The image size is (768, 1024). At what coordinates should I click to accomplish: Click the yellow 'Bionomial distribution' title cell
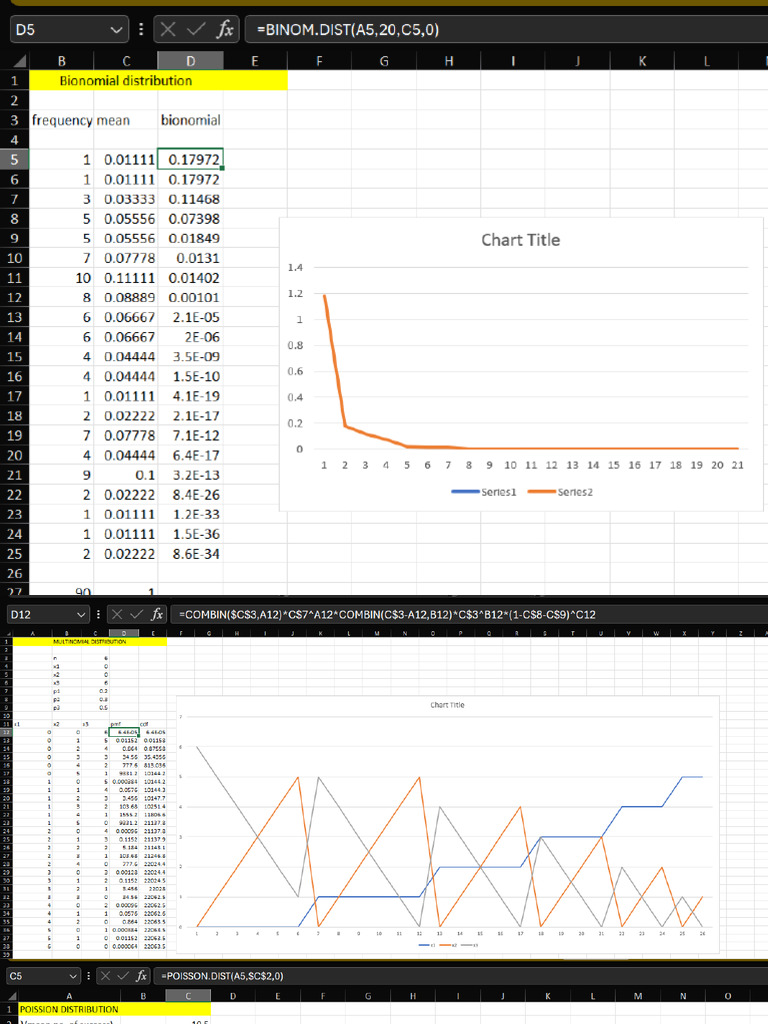[158, 80]
